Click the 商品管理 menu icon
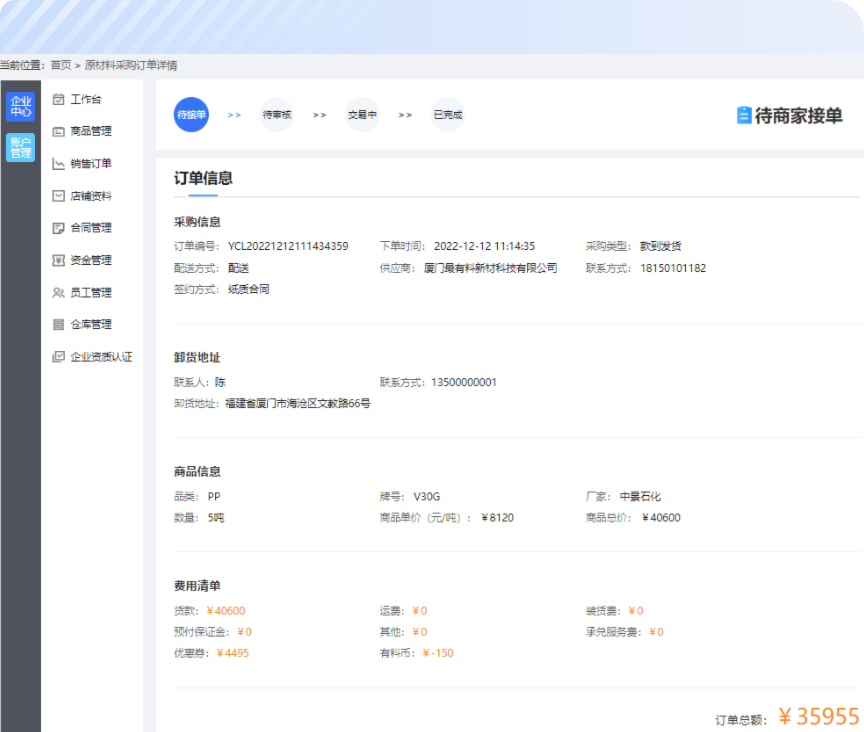 pyautogui.click(x=58, y=132)
